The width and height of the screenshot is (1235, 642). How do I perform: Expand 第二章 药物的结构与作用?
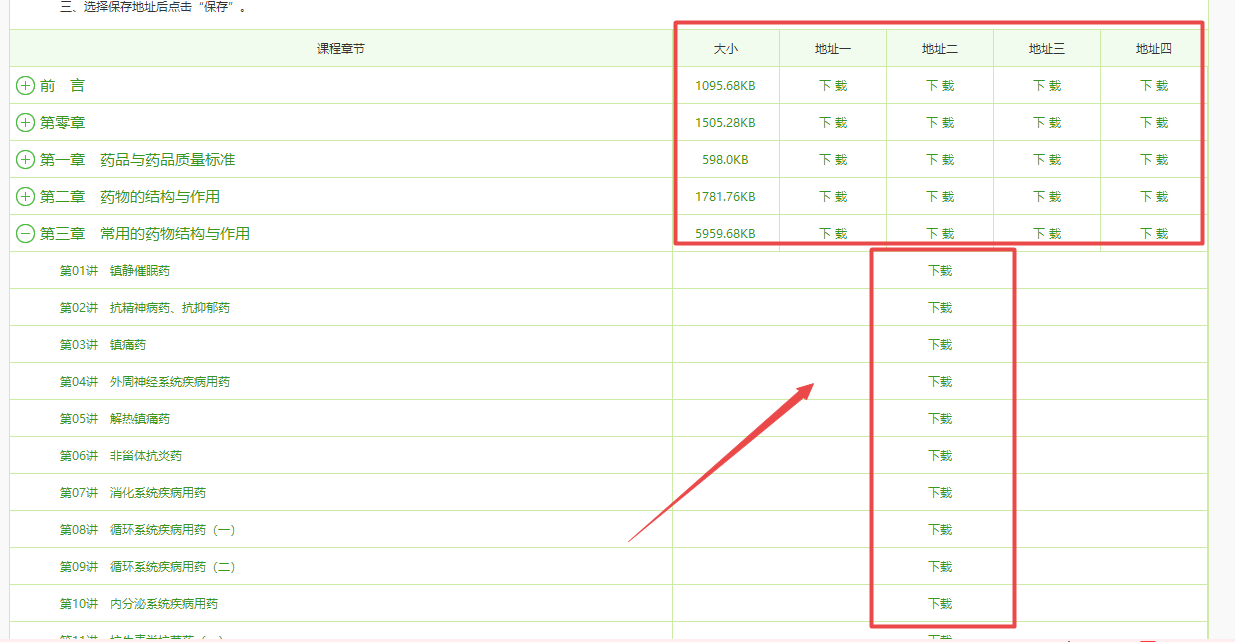point(26,197)
